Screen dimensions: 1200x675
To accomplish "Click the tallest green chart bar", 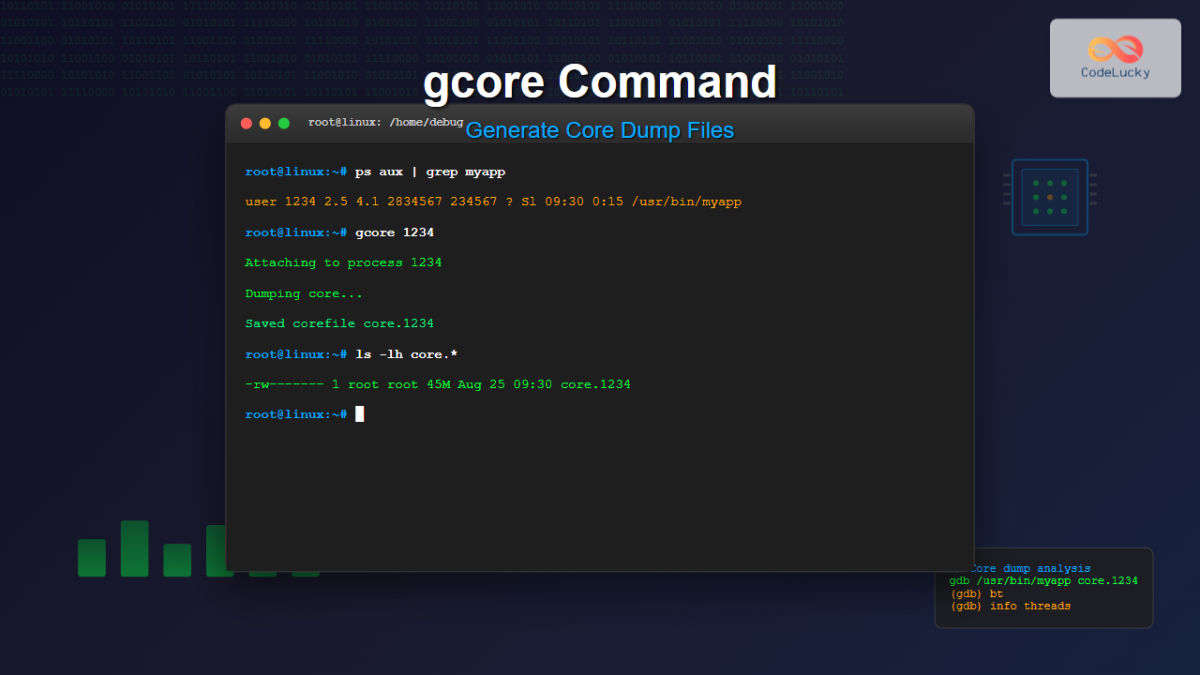I will coord(134,548).
